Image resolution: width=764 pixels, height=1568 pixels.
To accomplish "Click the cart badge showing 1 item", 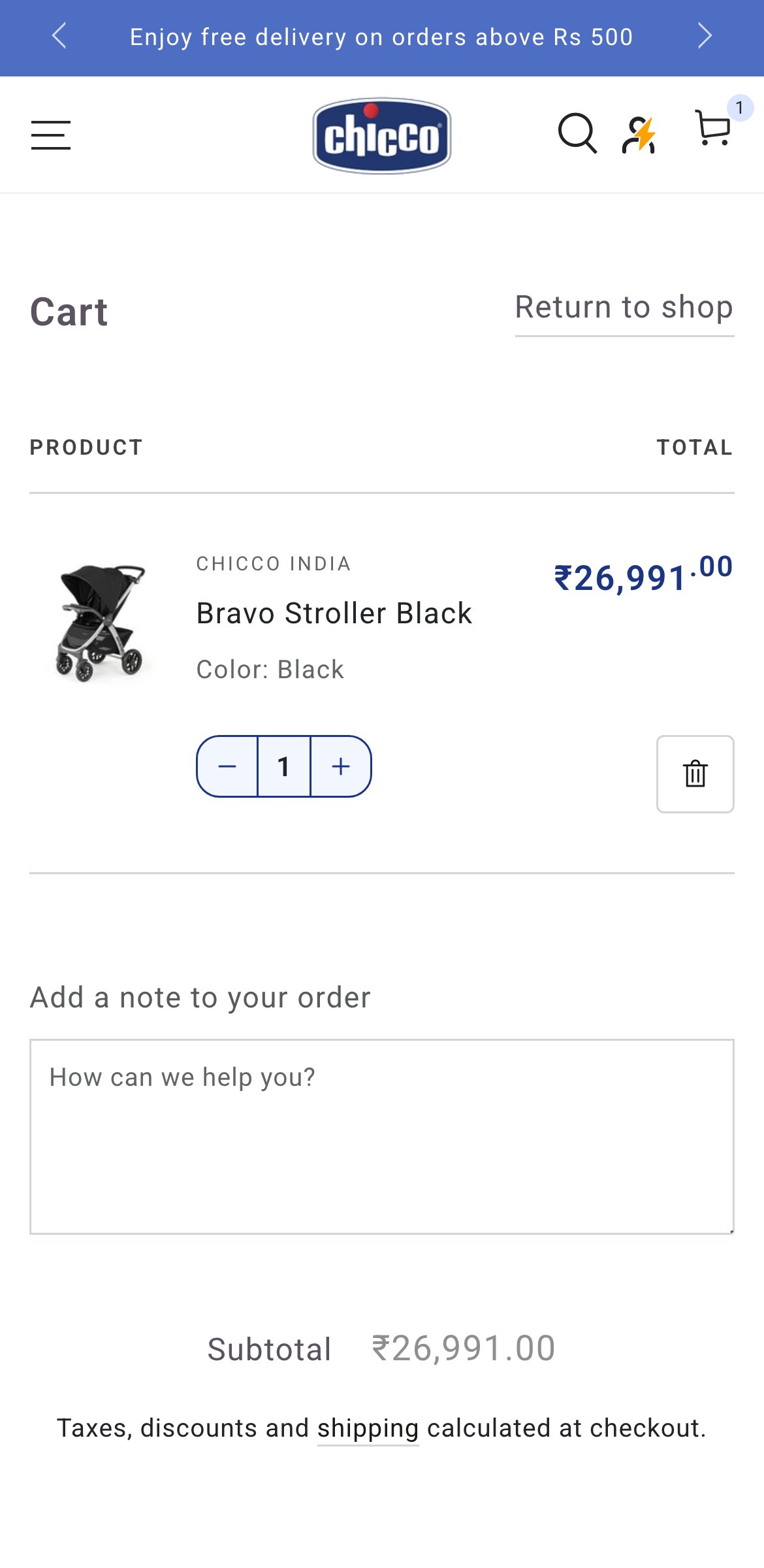I will click(739, 106).
